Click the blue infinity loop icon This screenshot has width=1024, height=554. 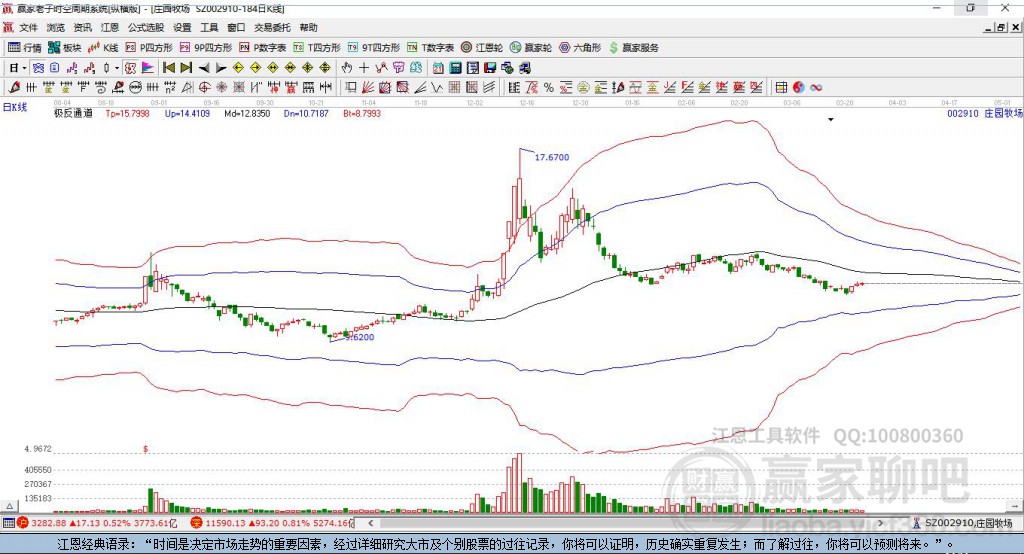(x=816, y=88)
